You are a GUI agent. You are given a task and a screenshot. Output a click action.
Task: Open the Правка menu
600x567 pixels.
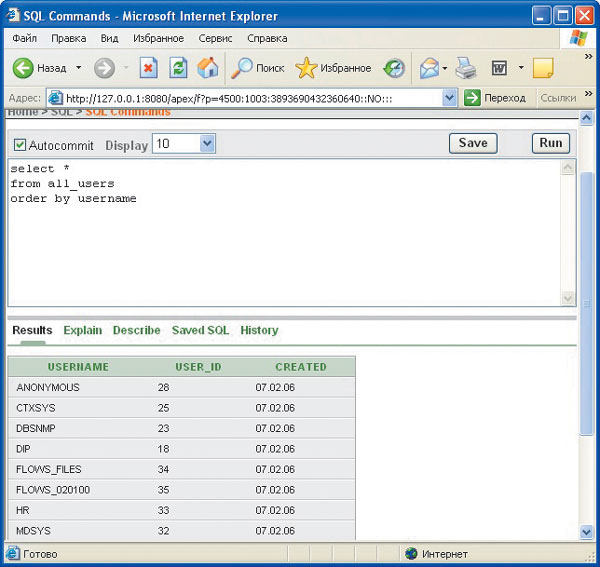click(68, 38)
